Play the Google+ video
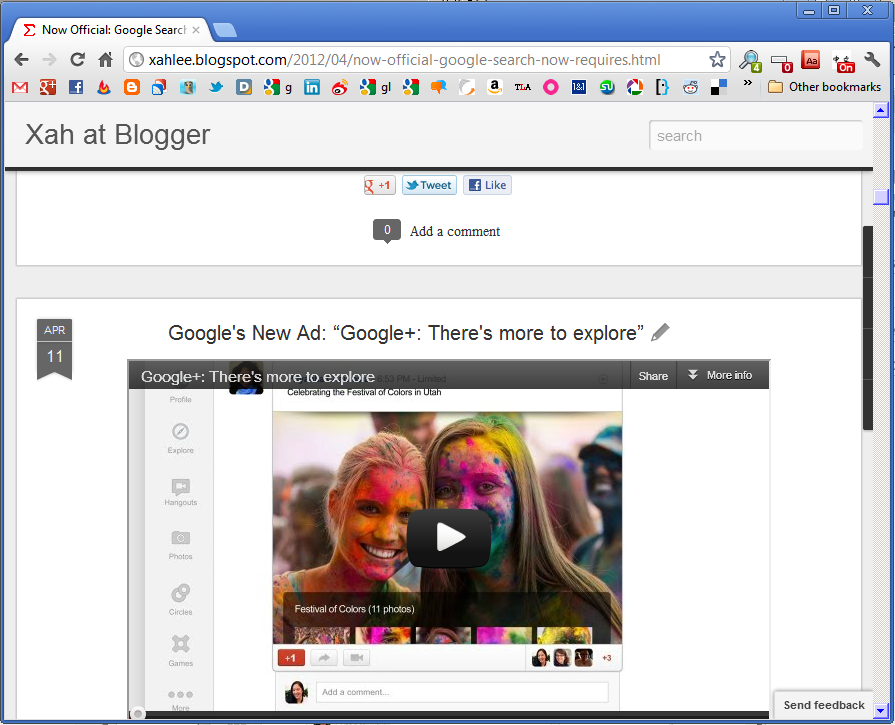This screenshot has height=725, width=895. pos(449,537)
